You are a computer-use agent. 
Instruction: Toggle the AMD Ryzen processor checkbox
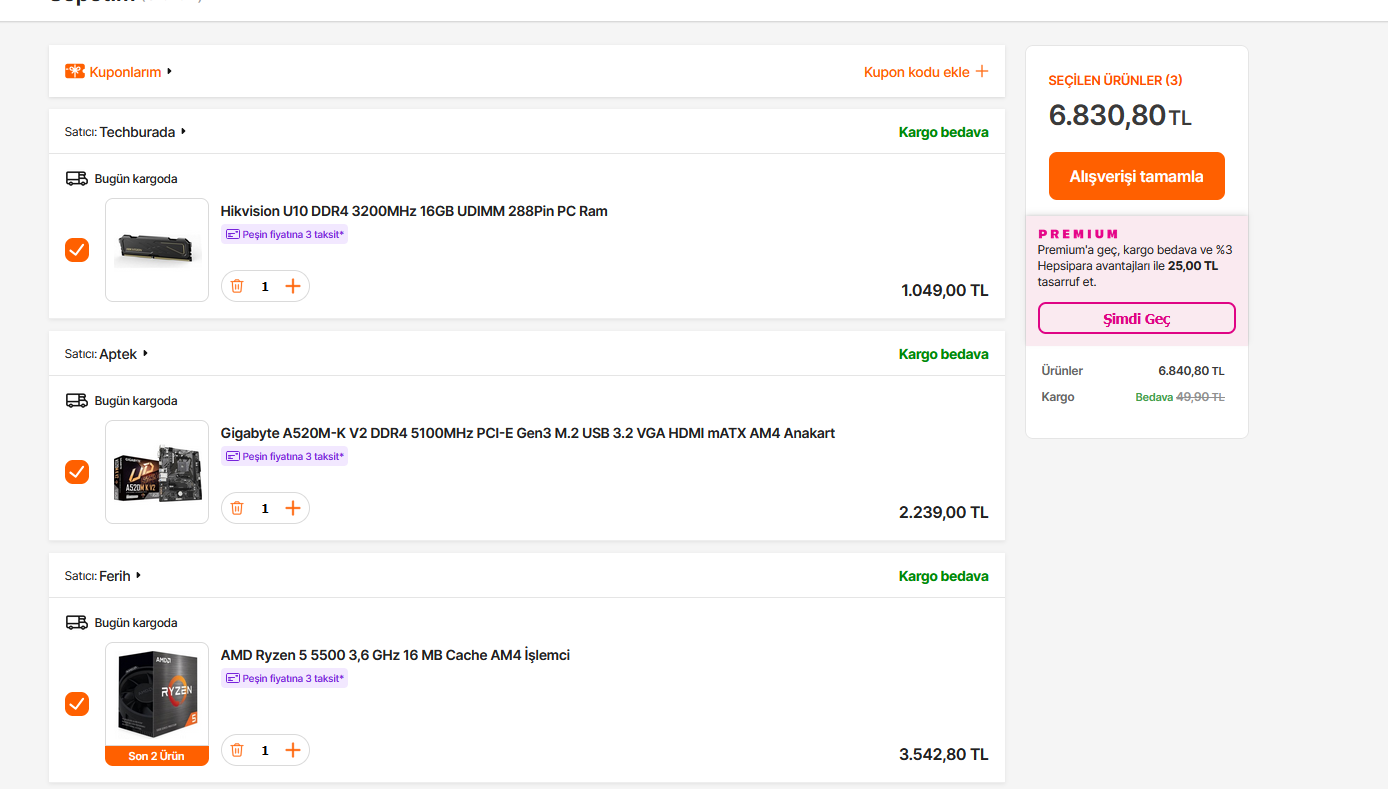(x=77, y=704)
